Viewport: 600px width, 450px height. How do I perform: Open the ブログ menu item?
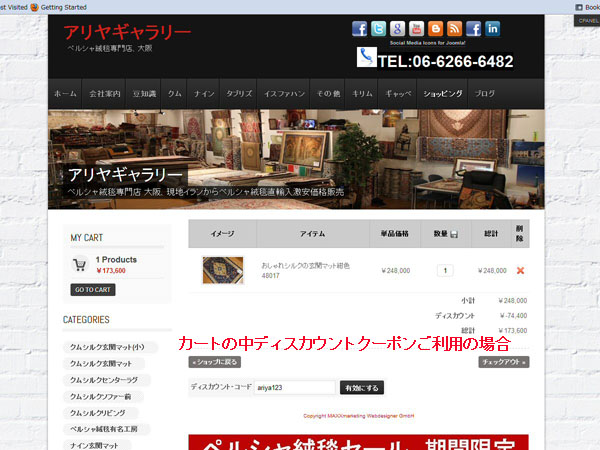[485, 93]
